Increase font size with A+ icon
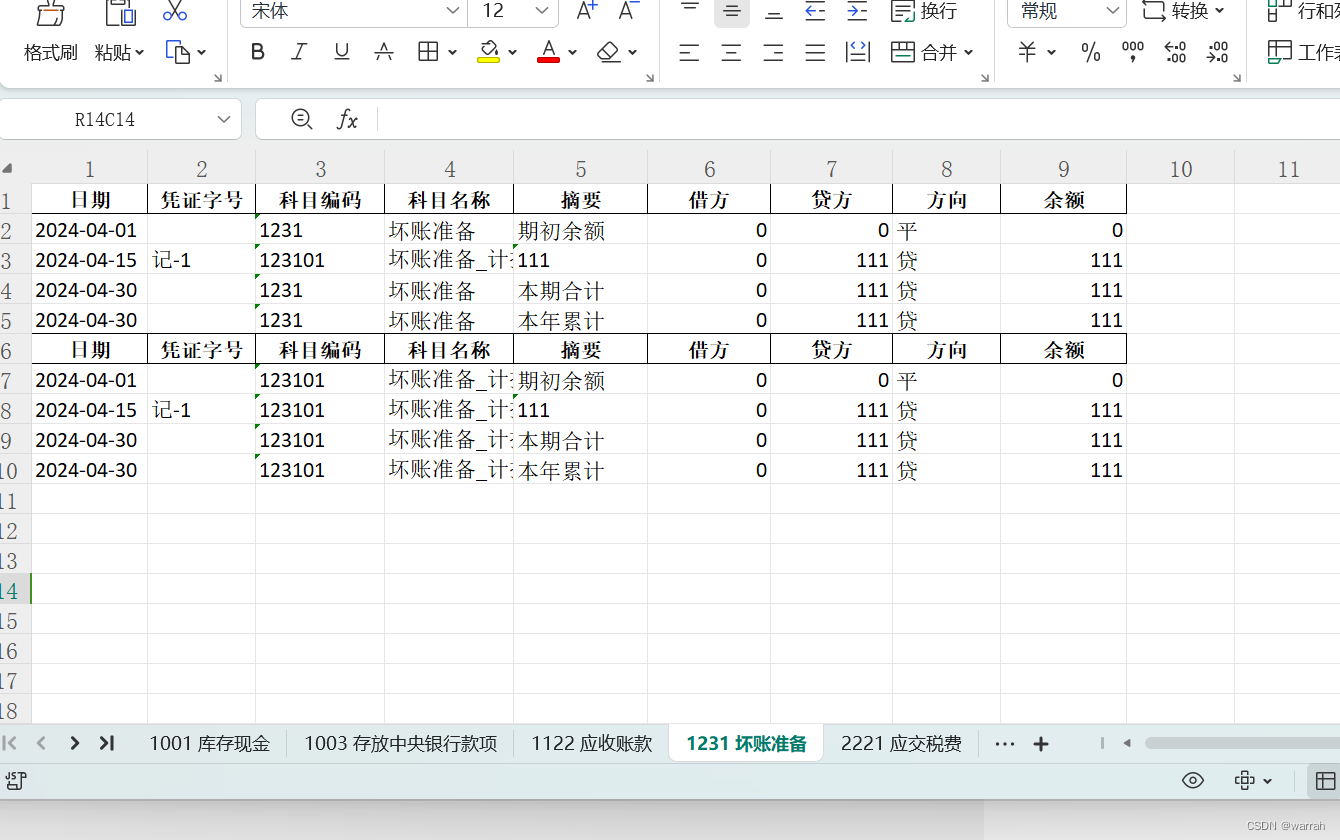The height and width of the screenshot is (840, 1340). 587,11
